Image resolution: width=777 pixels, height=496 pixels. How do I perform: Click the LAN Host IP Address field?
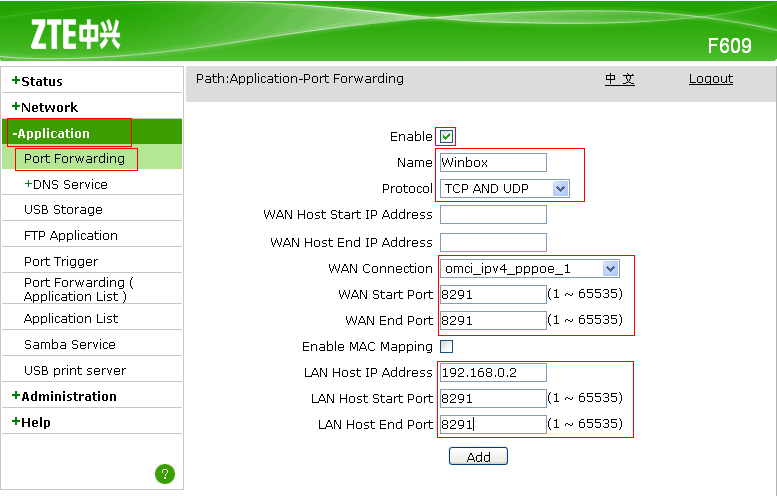(x=493, y=373)
